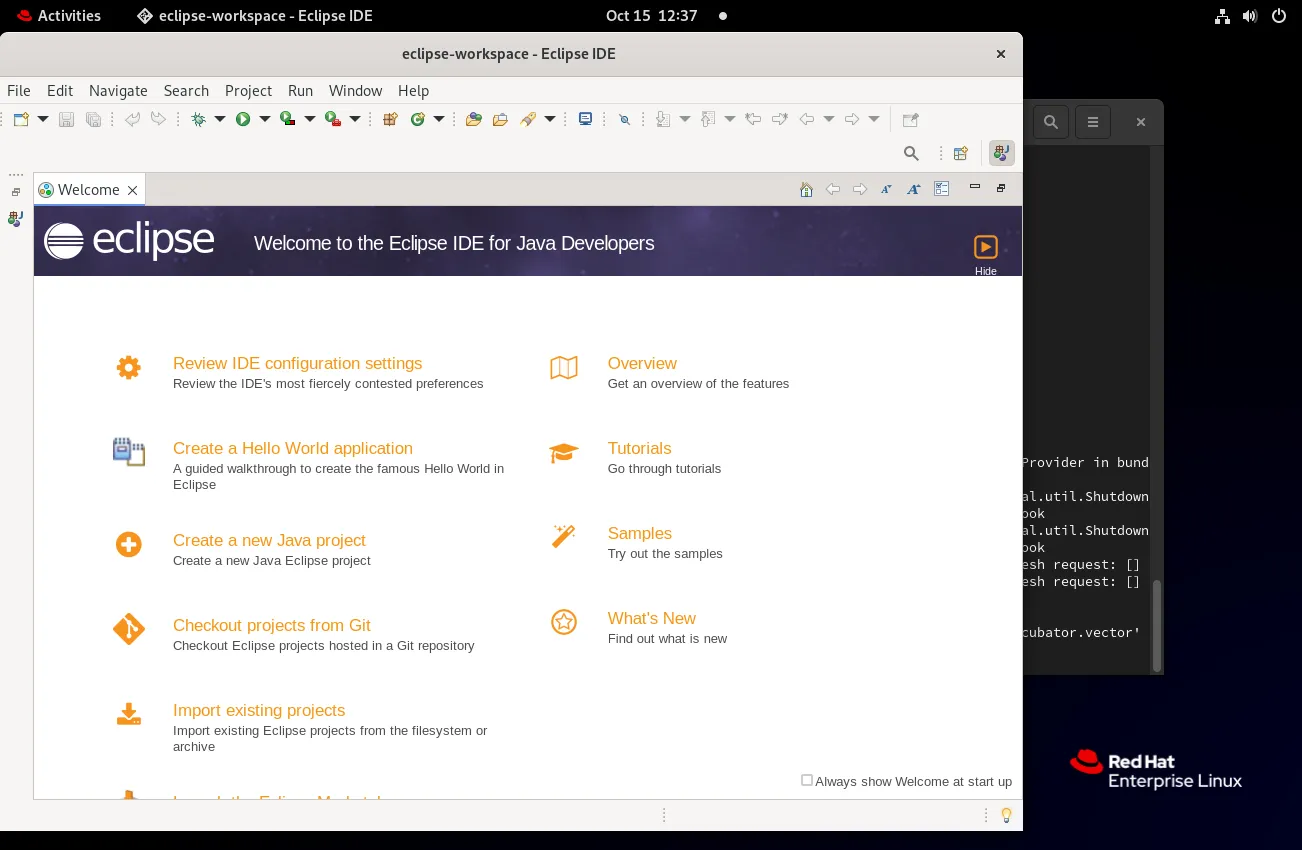Screen dimensions: 1302x850
Task: Click the Save disk icon
Action: tap(66, 119)
